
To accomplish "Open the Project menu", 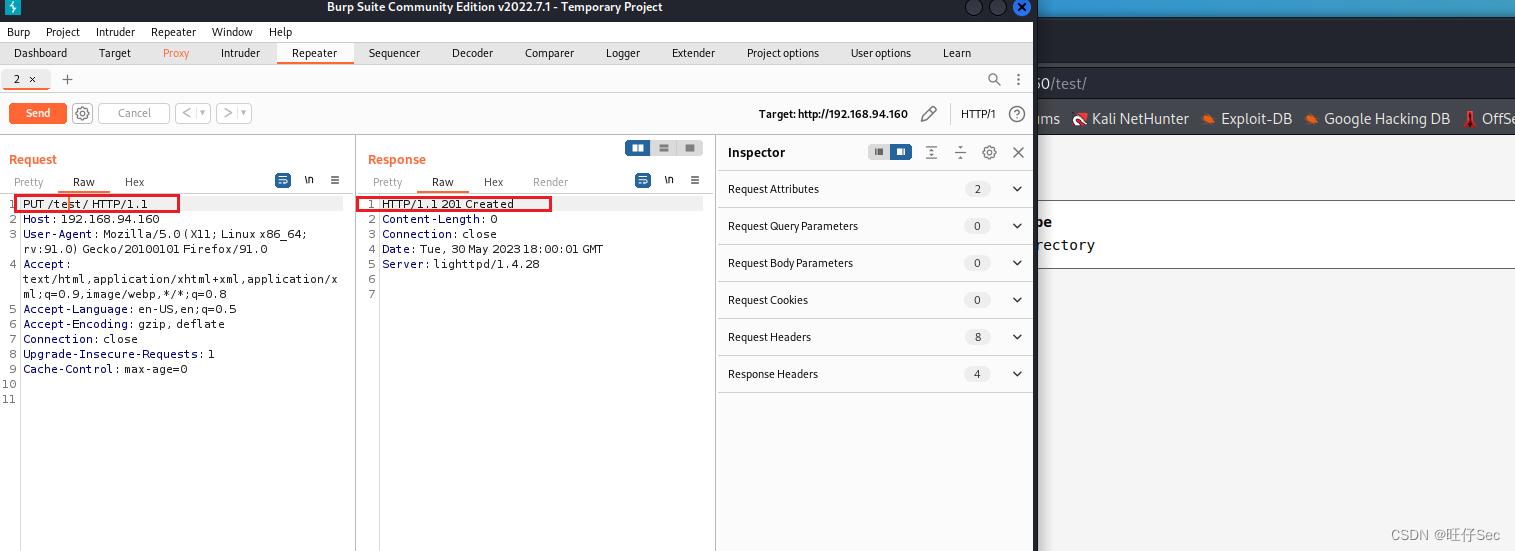I will (63, 32).
